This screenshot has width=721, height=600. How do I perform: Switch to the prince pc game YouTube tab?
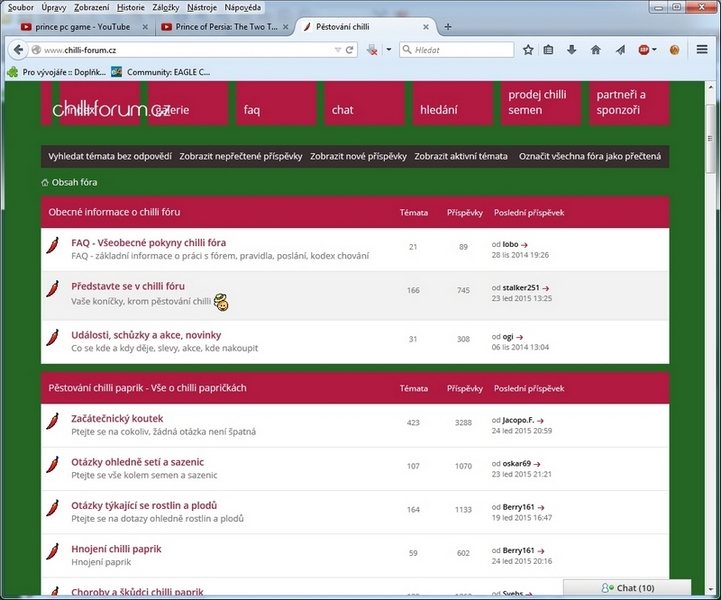point(82,27)
